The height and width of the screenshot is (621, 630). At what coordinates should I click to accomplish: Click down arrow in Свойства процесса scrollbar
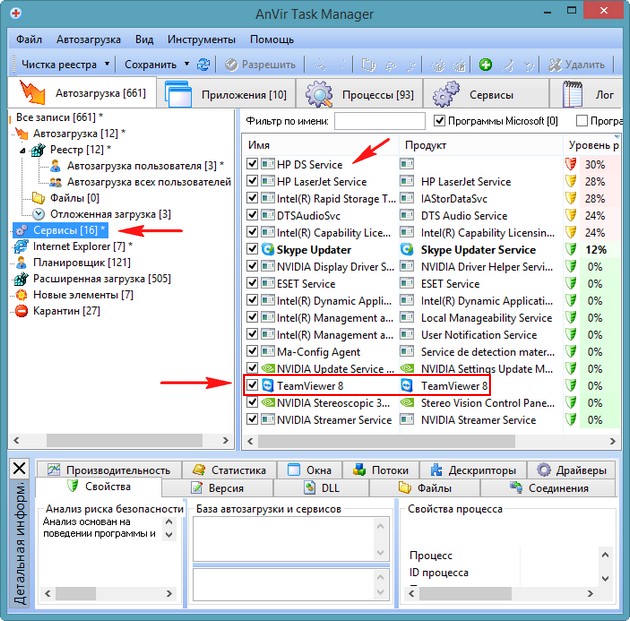coord(606,578)
